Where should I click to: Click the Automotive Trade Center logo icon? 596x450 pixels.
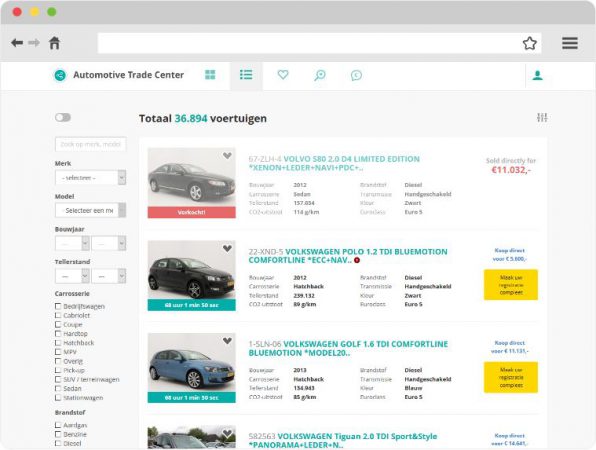point(60,75)
